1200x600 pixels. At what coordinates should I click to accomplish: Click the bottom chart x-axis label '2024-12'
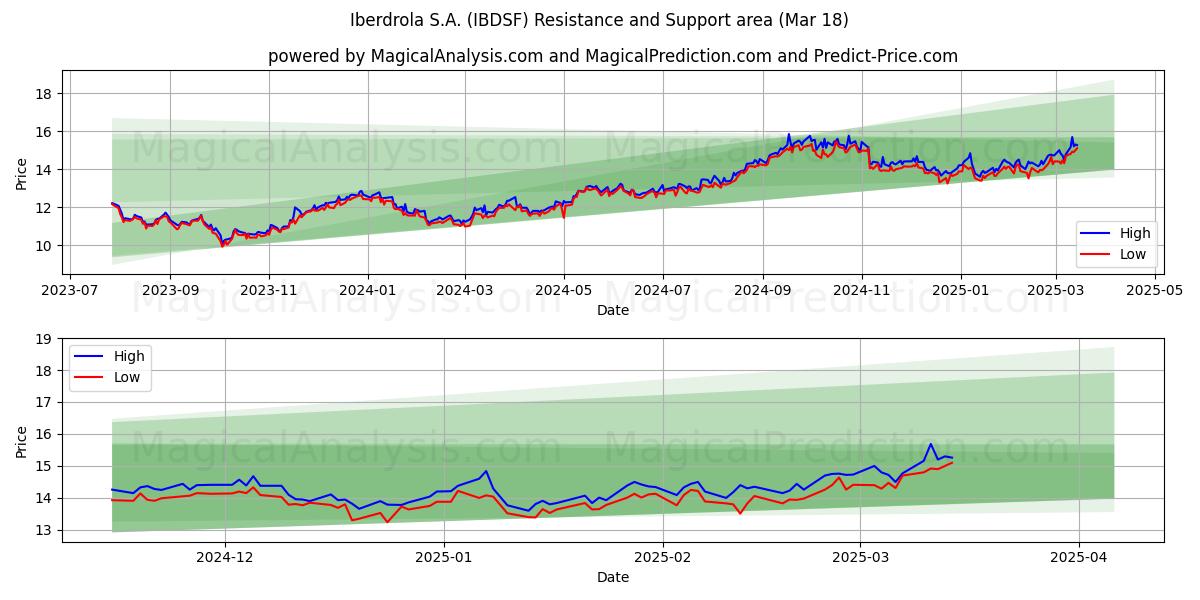(224, 558)
